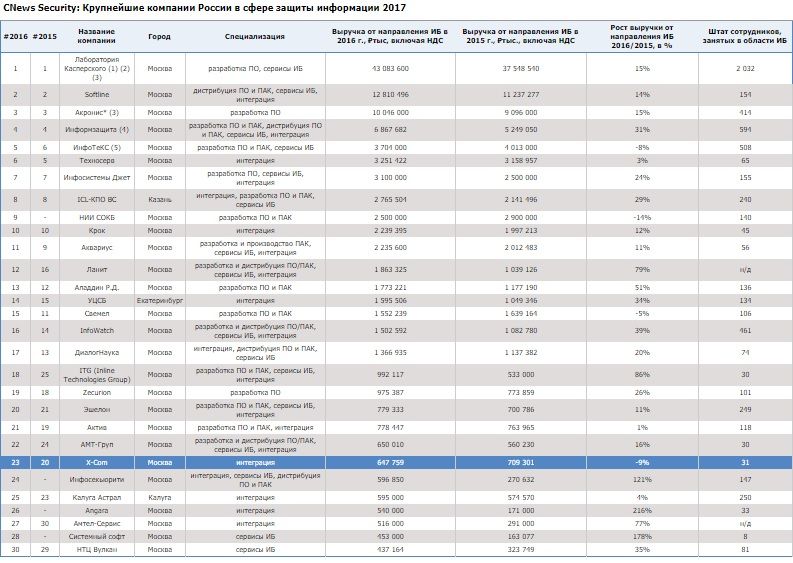
Task: Select the 'Лаборатория Касперского' company cell
Action: pyautogui.click(x=97, y=68)
